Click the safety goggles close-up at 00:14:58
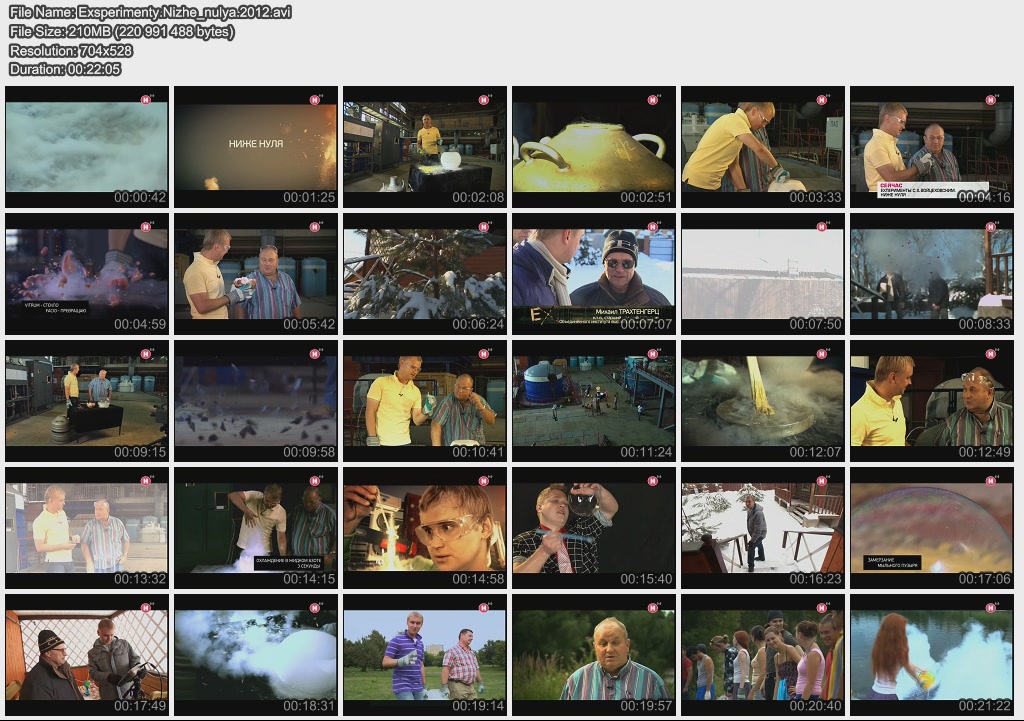 [425, 528]
